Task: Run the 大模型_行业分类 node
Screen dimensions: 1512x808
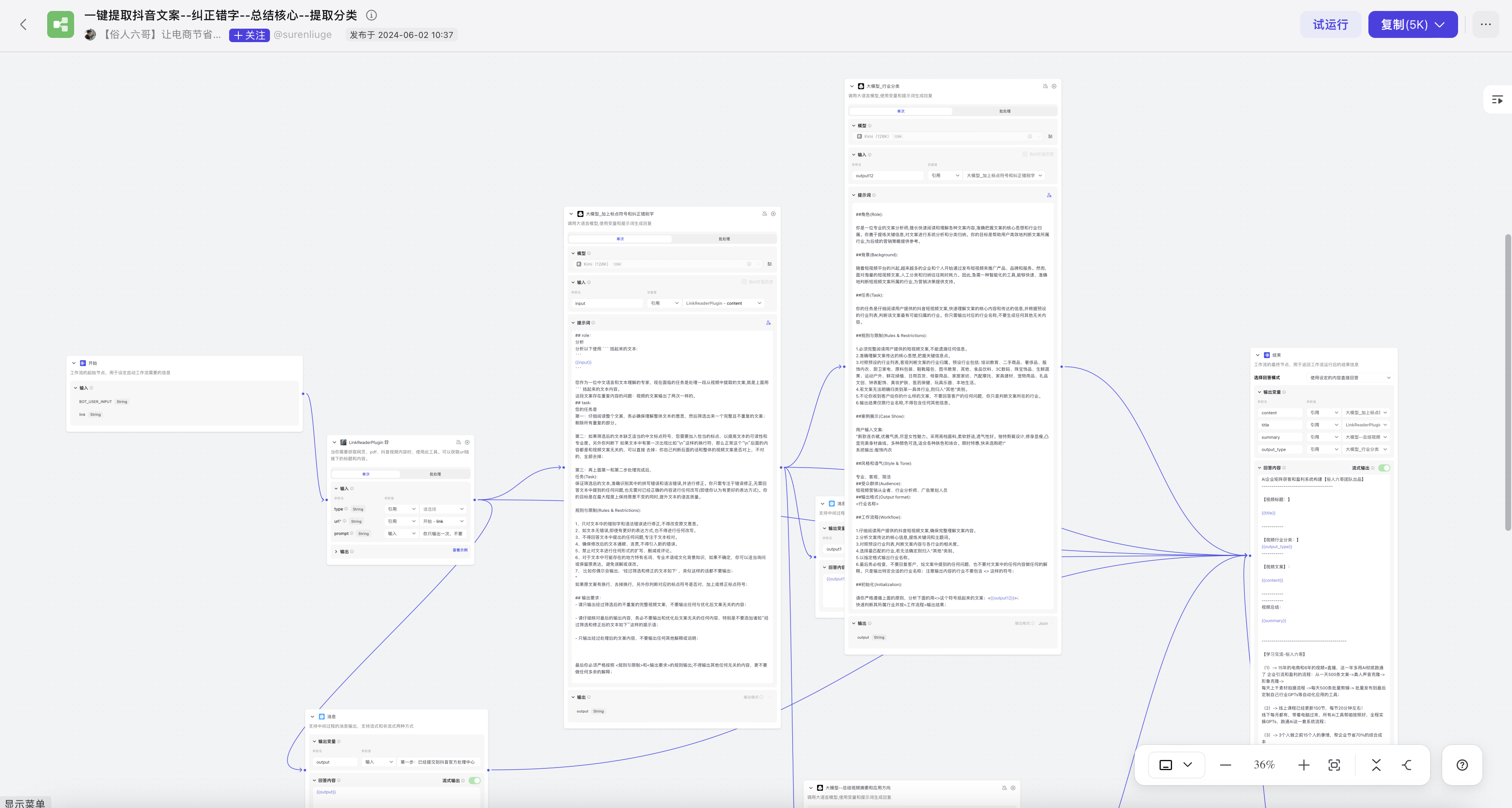Action: point(1054,86)
